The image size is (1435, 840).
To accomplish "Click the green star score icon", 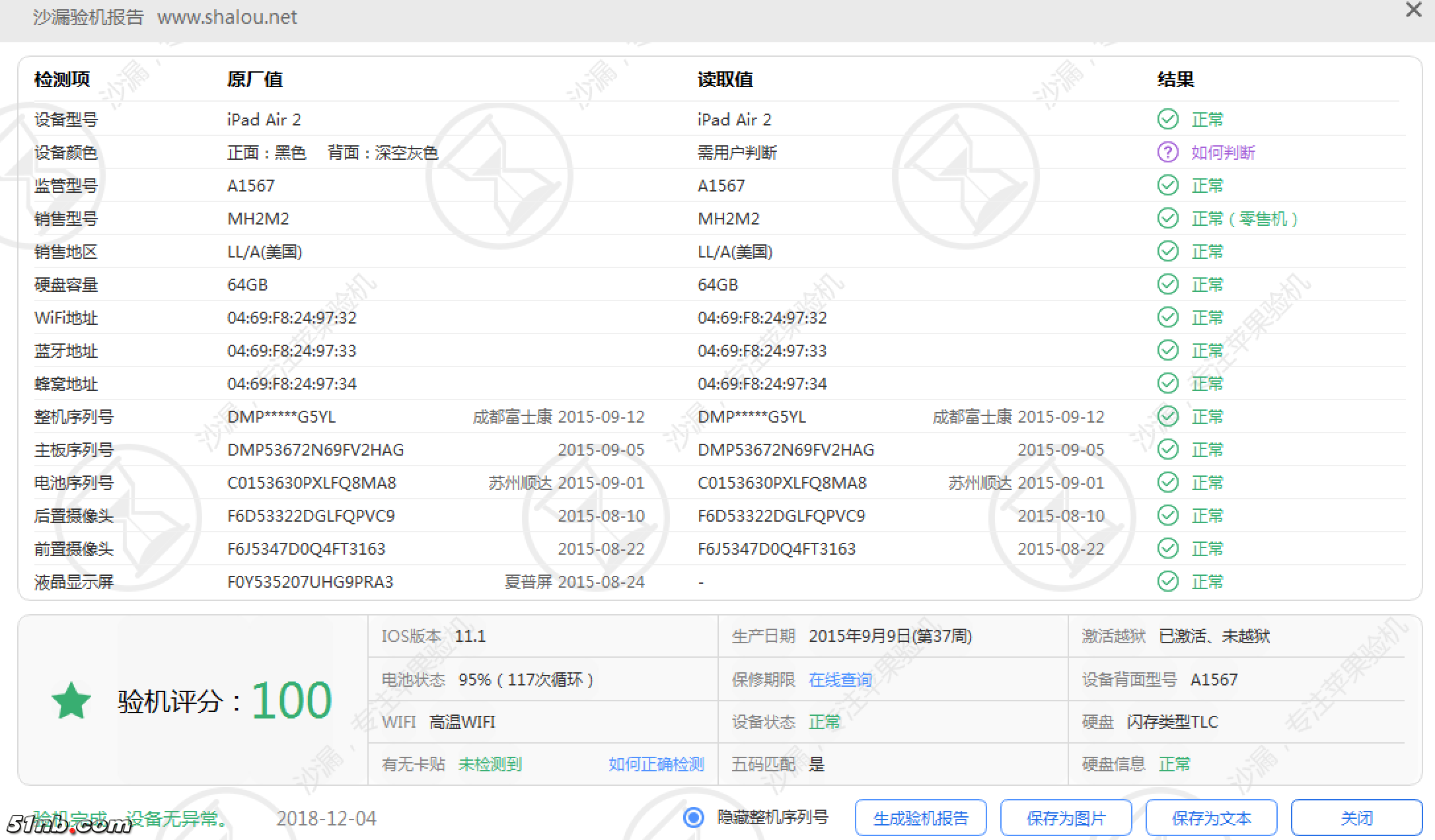I will 71,701.
